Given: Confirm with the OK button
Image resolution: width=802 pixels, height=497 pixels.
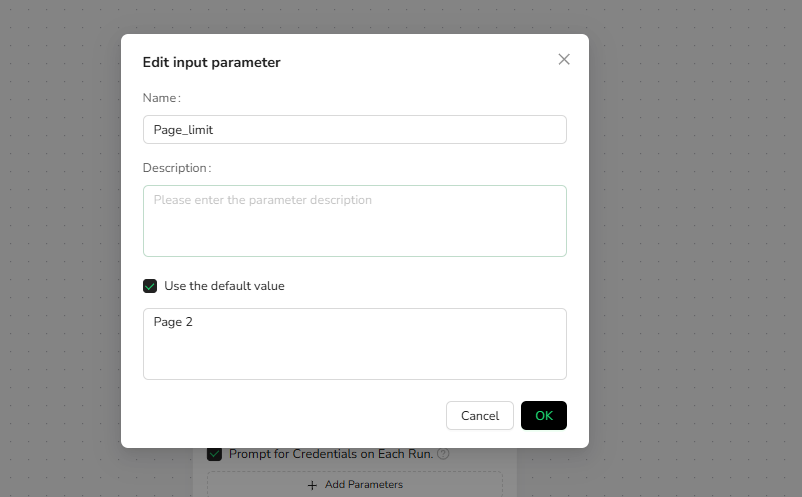Looking at the screenshot, I should (543, 416).
